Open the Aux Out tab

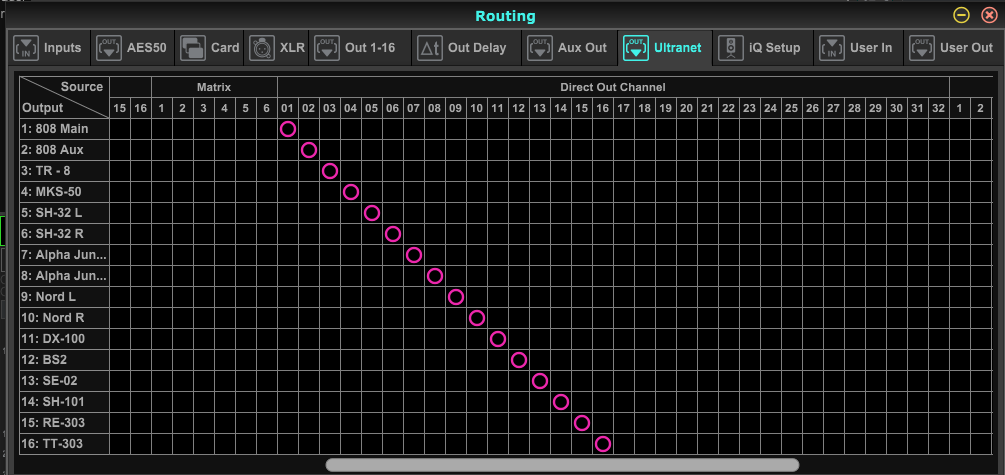coord(569,48)
